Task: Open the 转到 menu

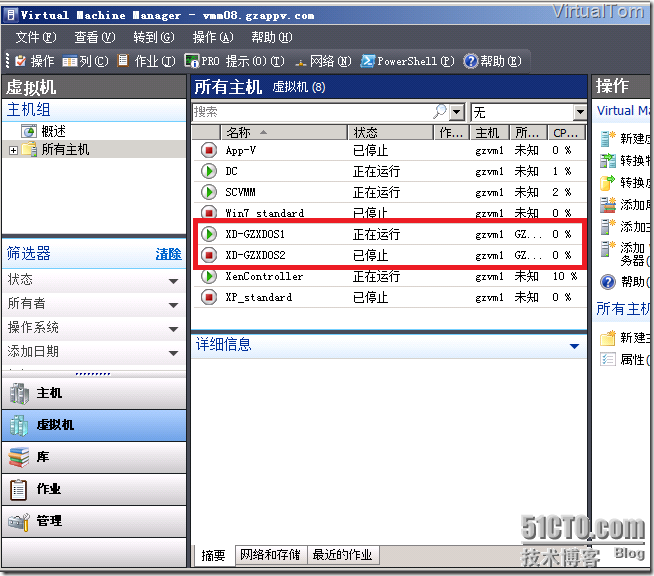Action: [x=153, y=38]
